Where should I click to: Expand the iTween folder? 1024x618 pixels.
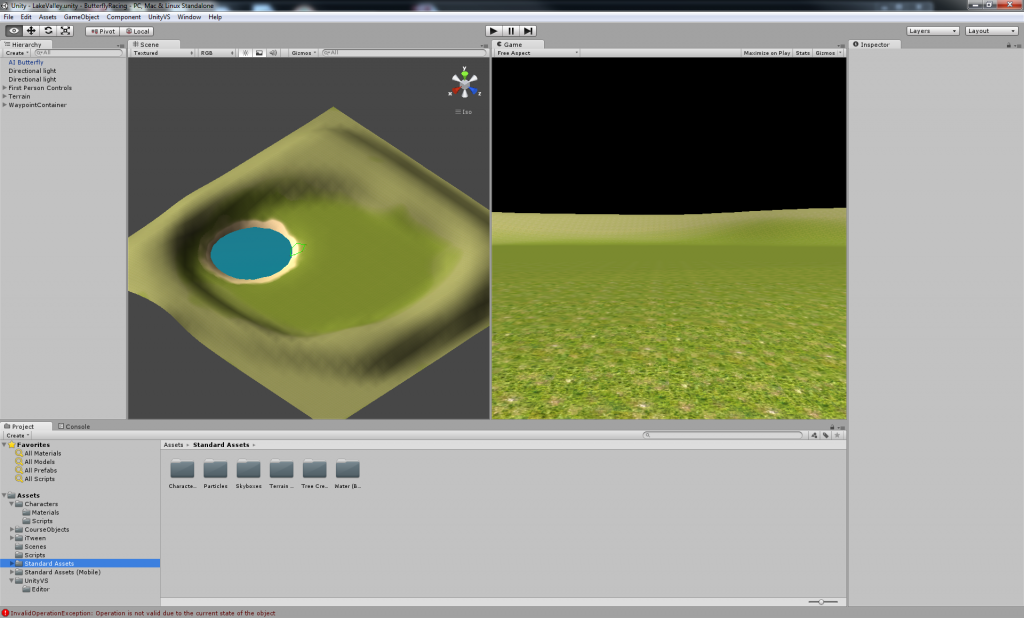tap(12, 538)
